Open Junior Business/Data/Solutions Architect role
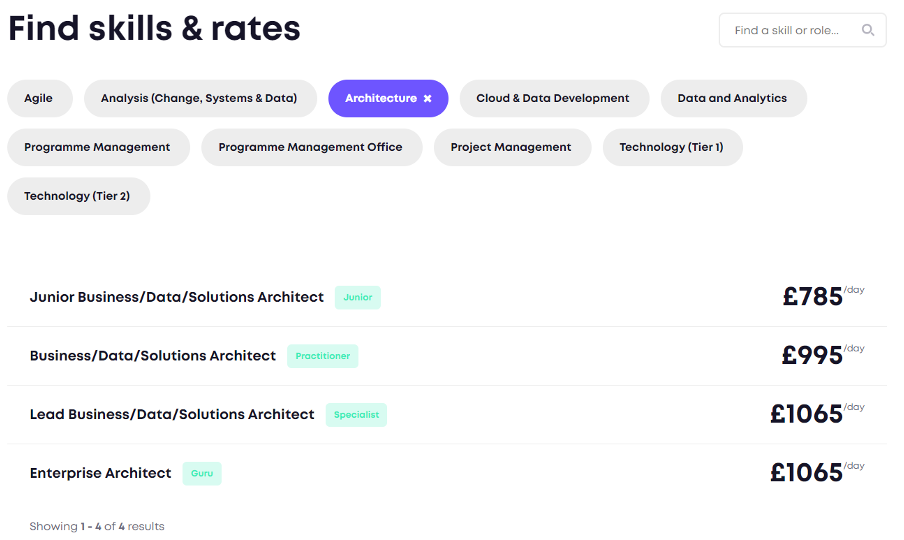 coord(177,297)
